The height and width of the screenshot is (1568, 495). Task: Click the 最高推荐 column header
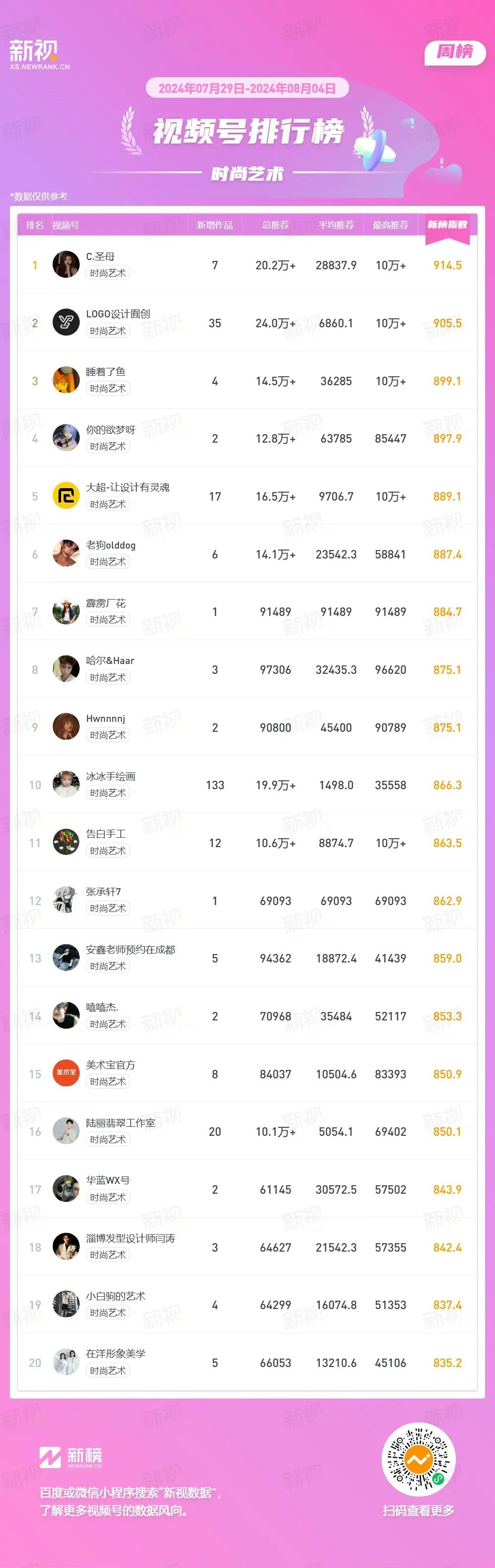coord(390,225)
